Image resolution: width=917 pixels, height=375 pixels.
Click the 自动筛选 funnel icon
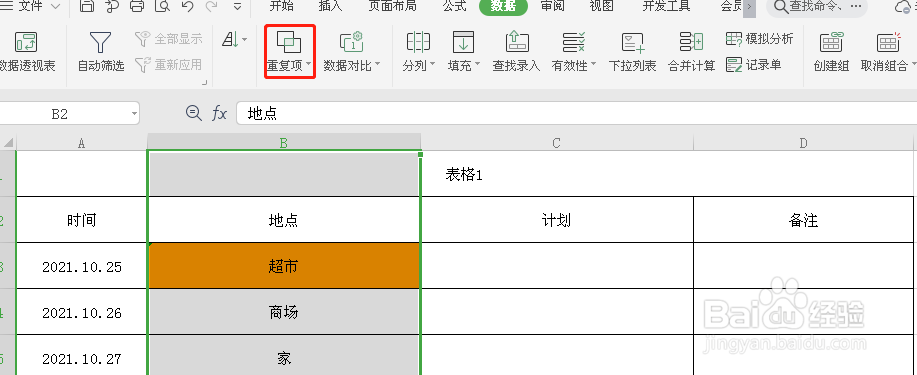click(x=101, y=43)
